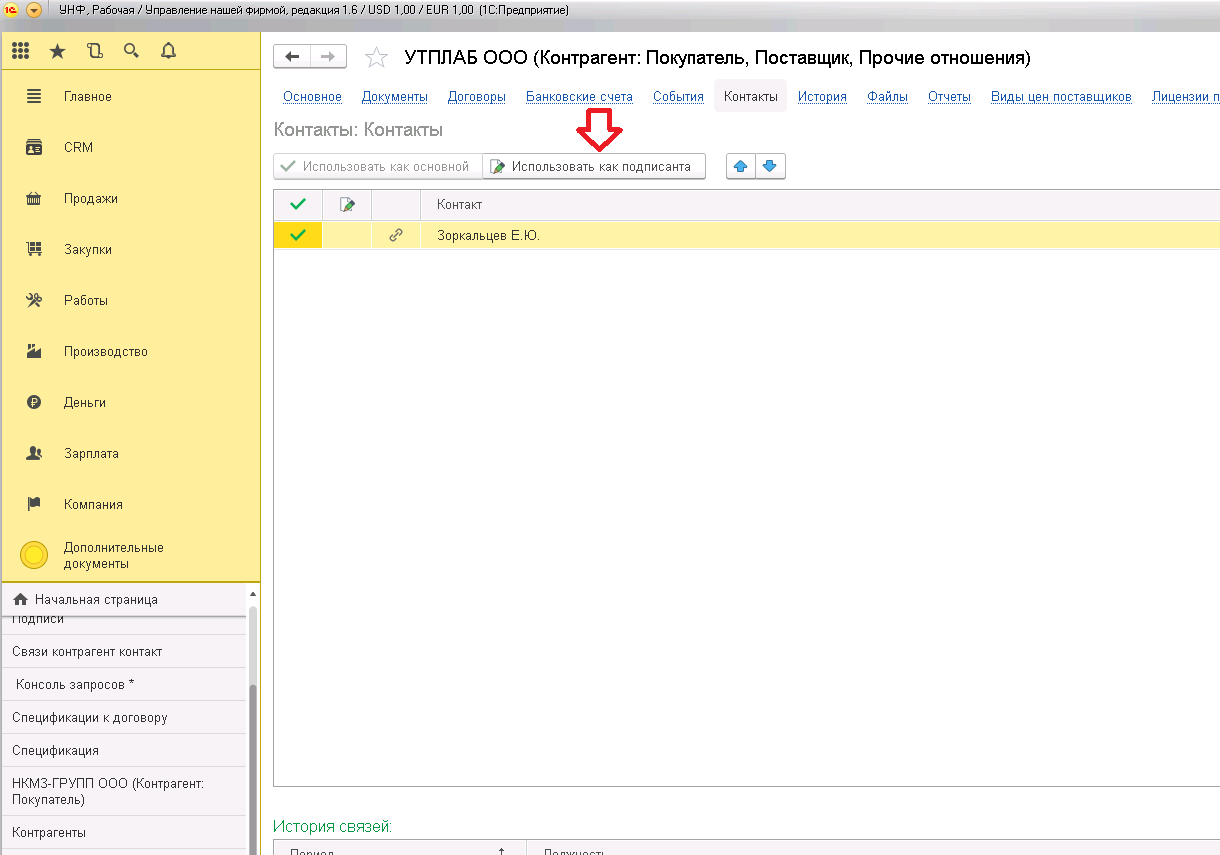Add УТПЛАБ ООО to favorites star
This screenshot has height=855, width=1220.
(x=376, y=58)
